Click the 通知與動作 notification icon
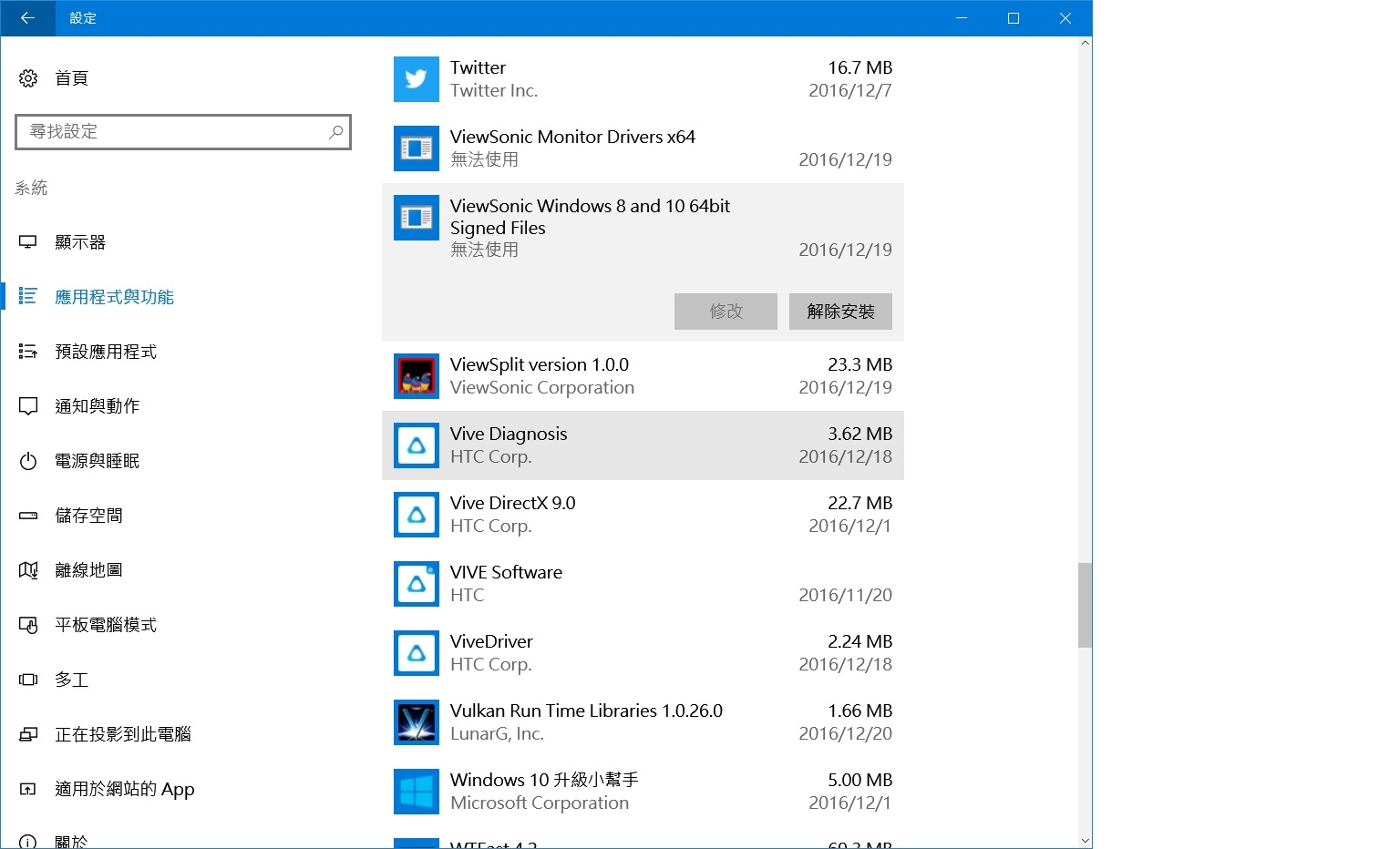 coord(28,406)
